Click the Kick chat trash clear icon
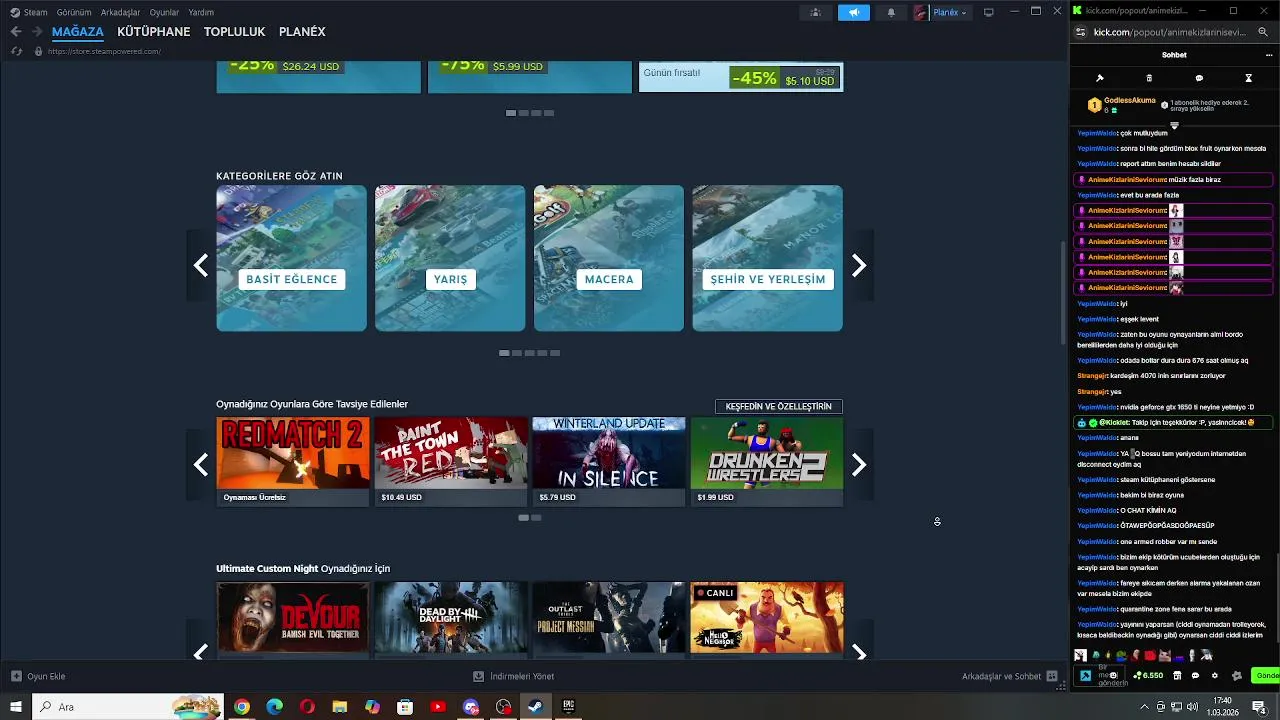This screenshot has height=720, width=1280. tap(1149, 78)
